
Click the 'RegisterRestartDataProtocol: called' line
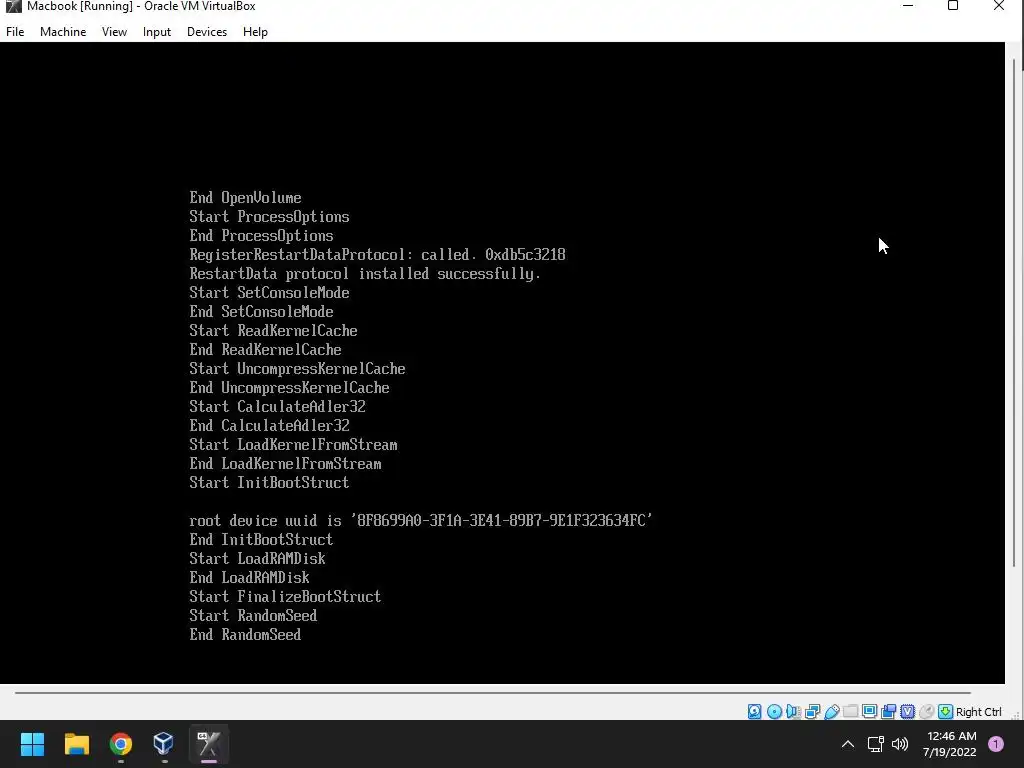coord(377,255)
